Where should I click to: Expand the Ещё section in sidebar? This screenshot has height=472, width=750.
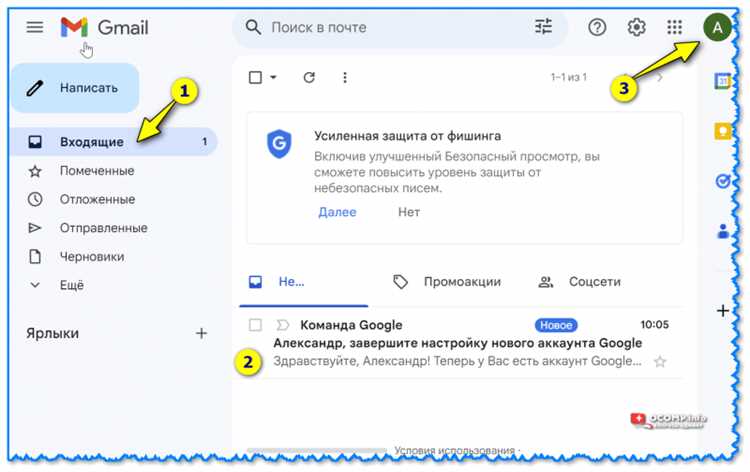tap(56, 285)
